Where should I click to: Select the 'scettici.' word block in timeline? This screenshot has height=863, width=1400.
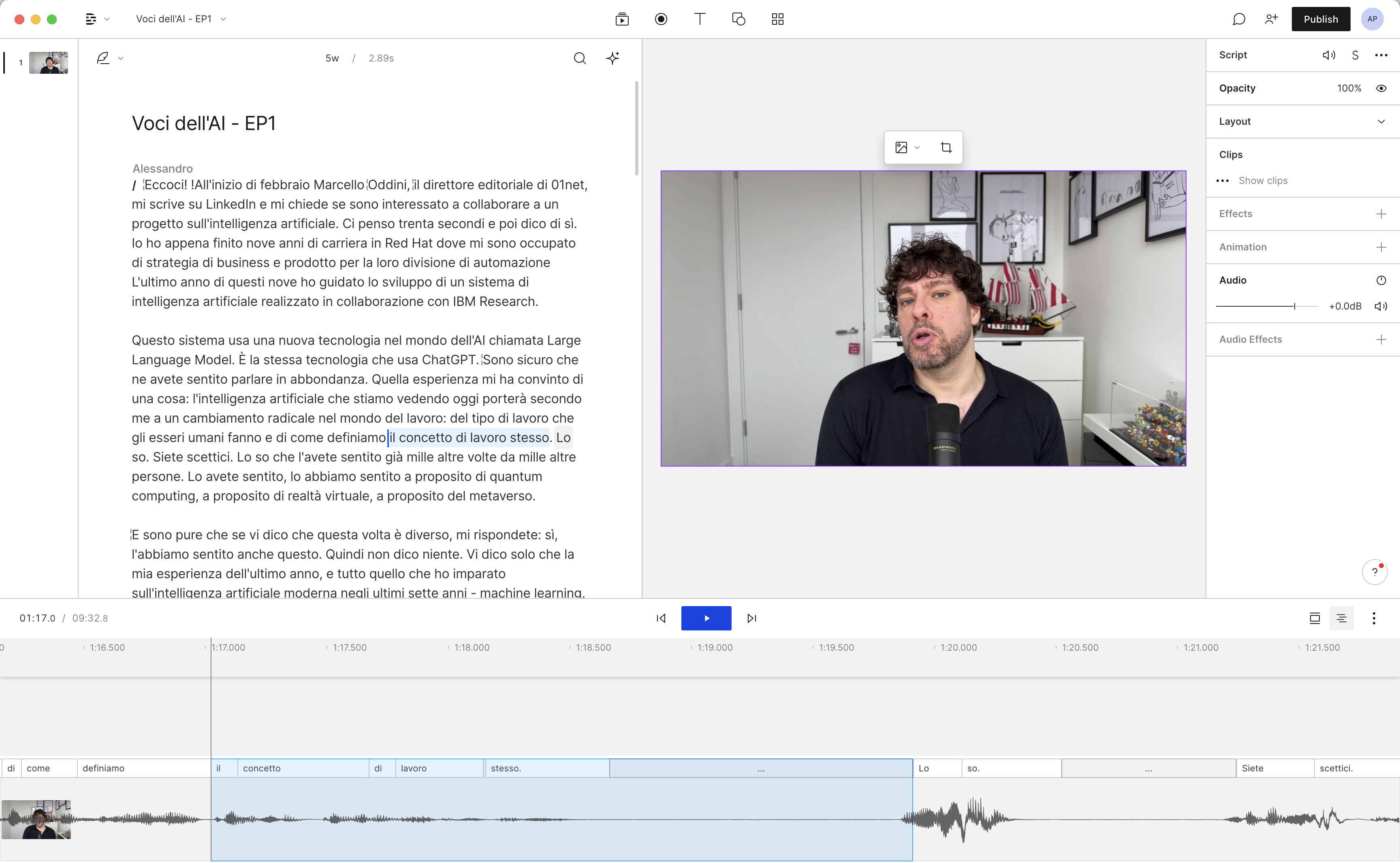[x=1357, y=768]
